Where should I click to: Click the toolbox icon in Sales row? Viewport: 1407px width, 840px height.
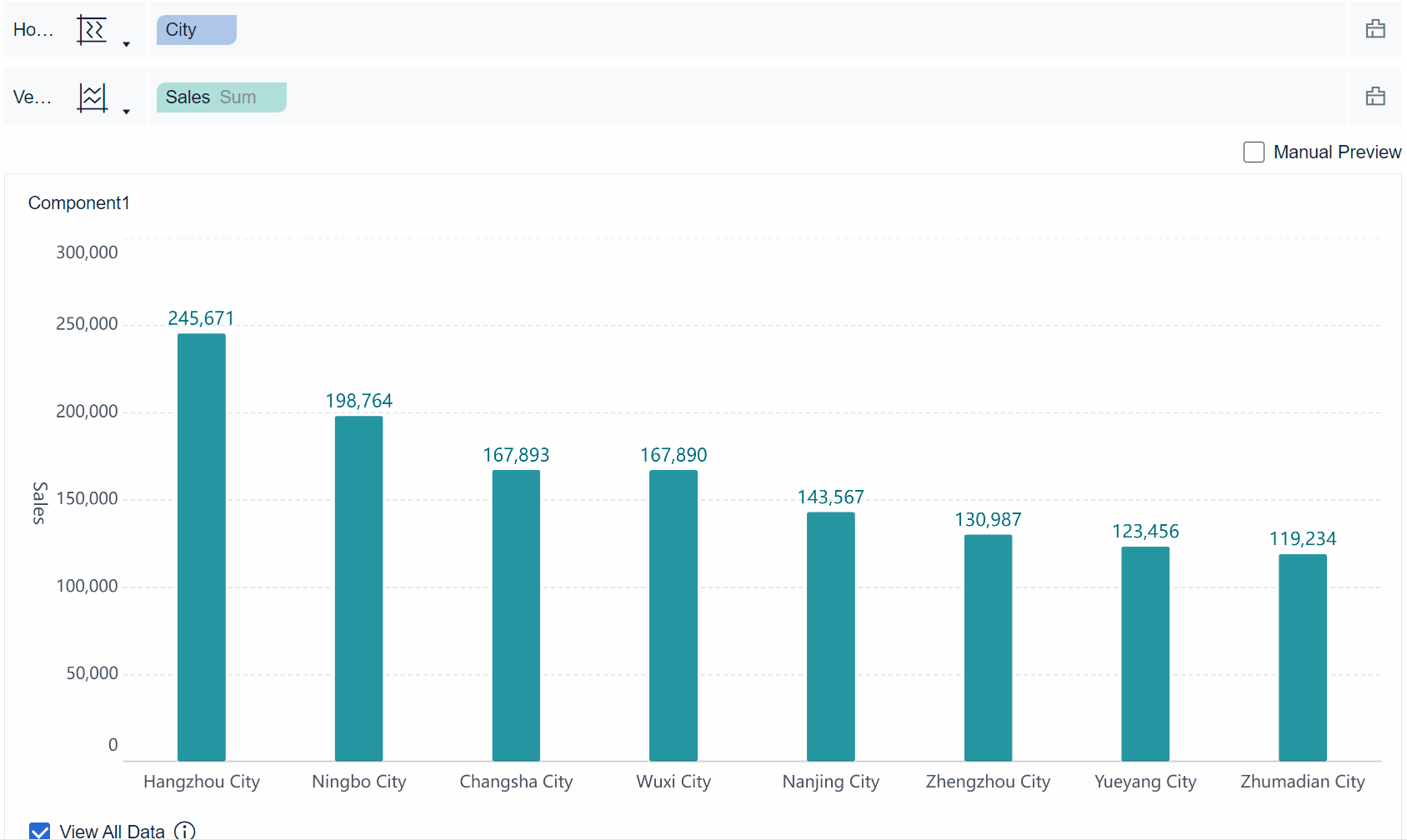tap(1375, 97)
